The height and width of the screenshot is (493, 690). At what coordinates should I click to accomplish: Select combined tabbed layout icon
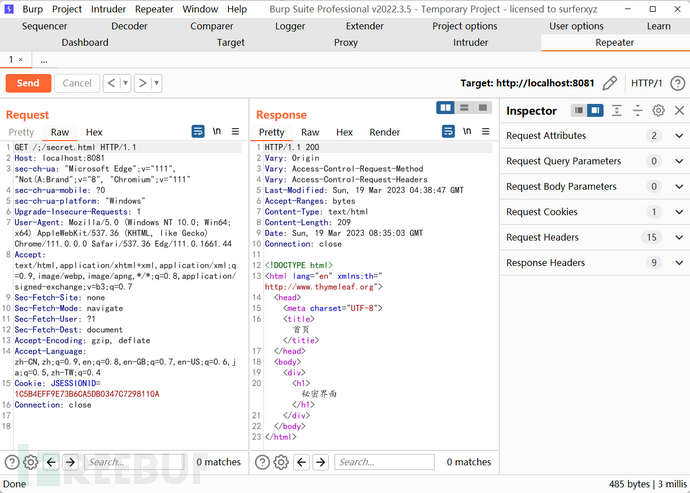click(x=483, y=107)
